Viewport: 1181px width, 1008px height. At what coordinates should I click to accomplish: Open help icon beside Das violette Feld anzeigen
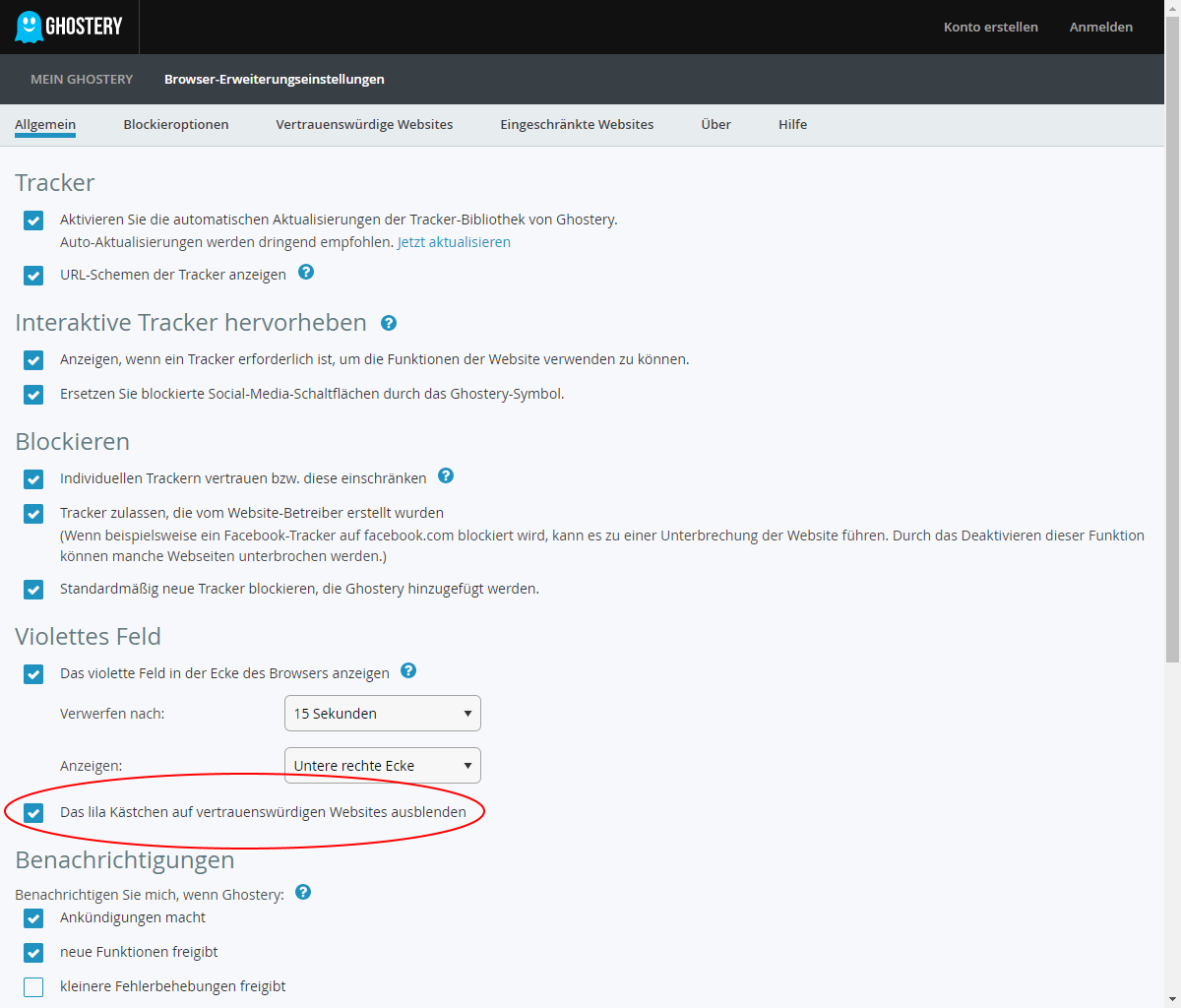(x=408, y=670)
